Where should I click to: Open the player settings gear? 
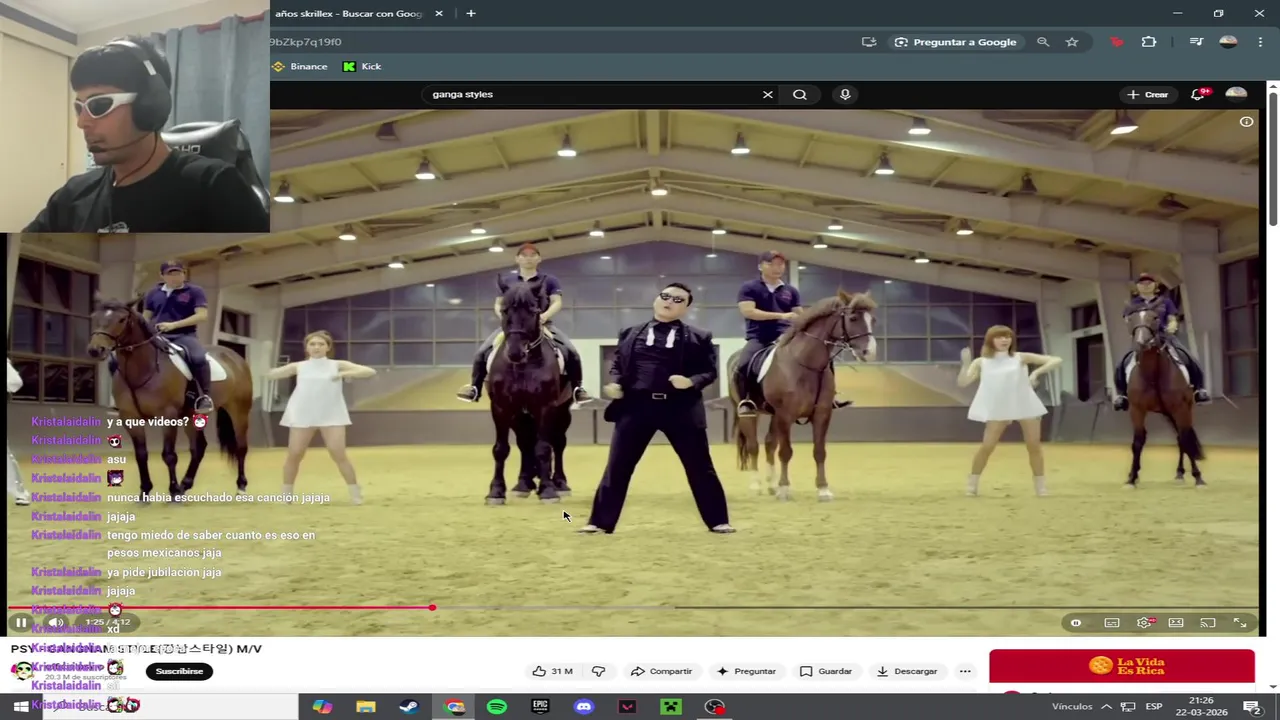(1145, 623)
